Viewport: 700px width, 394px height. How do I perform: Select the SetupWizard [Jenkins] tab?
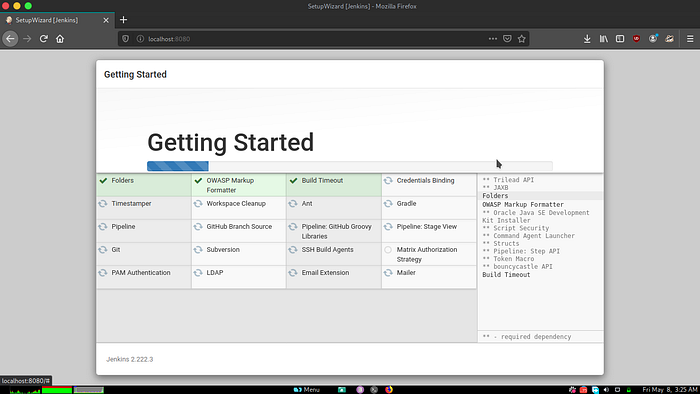(57, 20)
